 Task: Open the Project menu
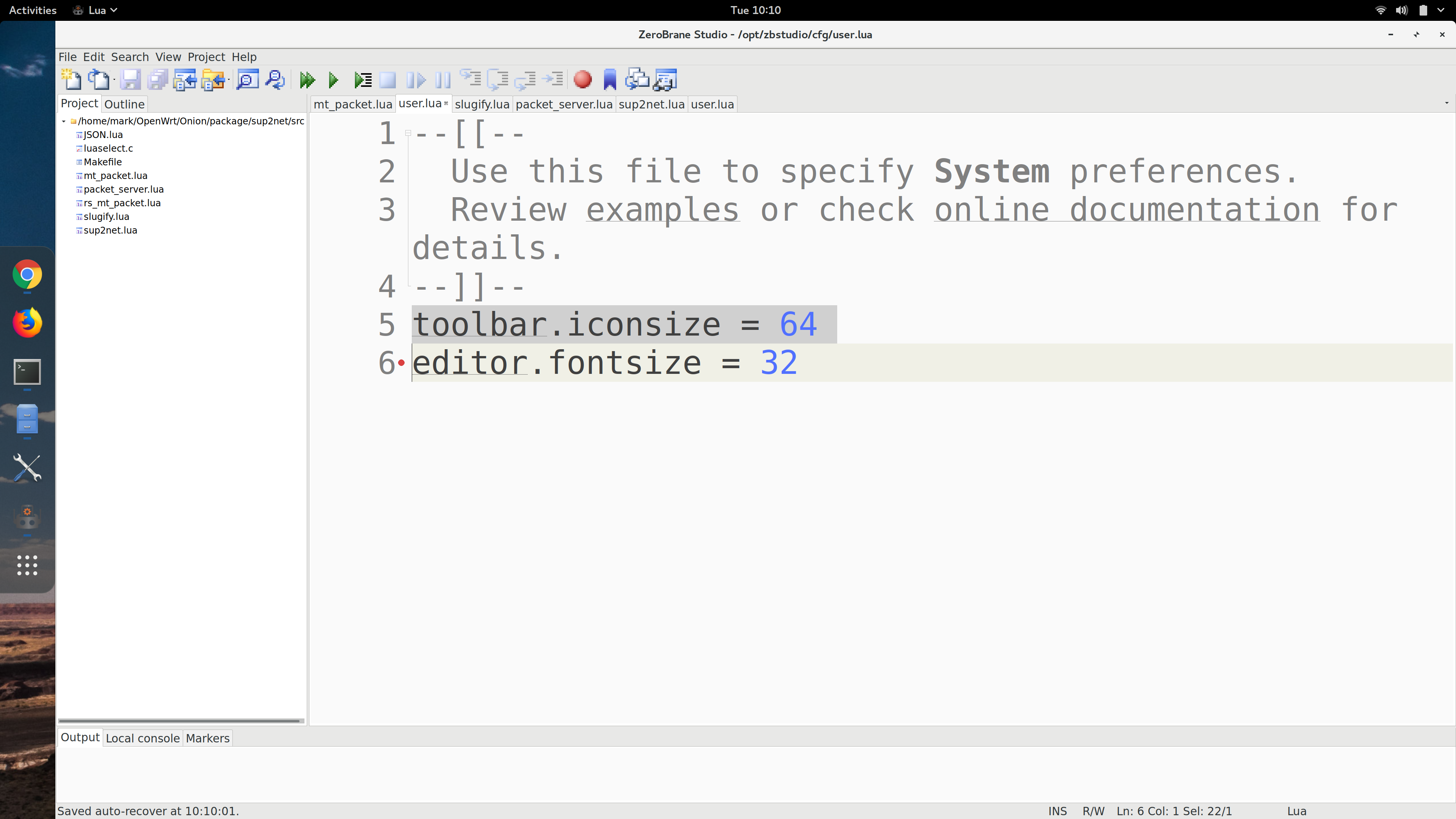206,56
